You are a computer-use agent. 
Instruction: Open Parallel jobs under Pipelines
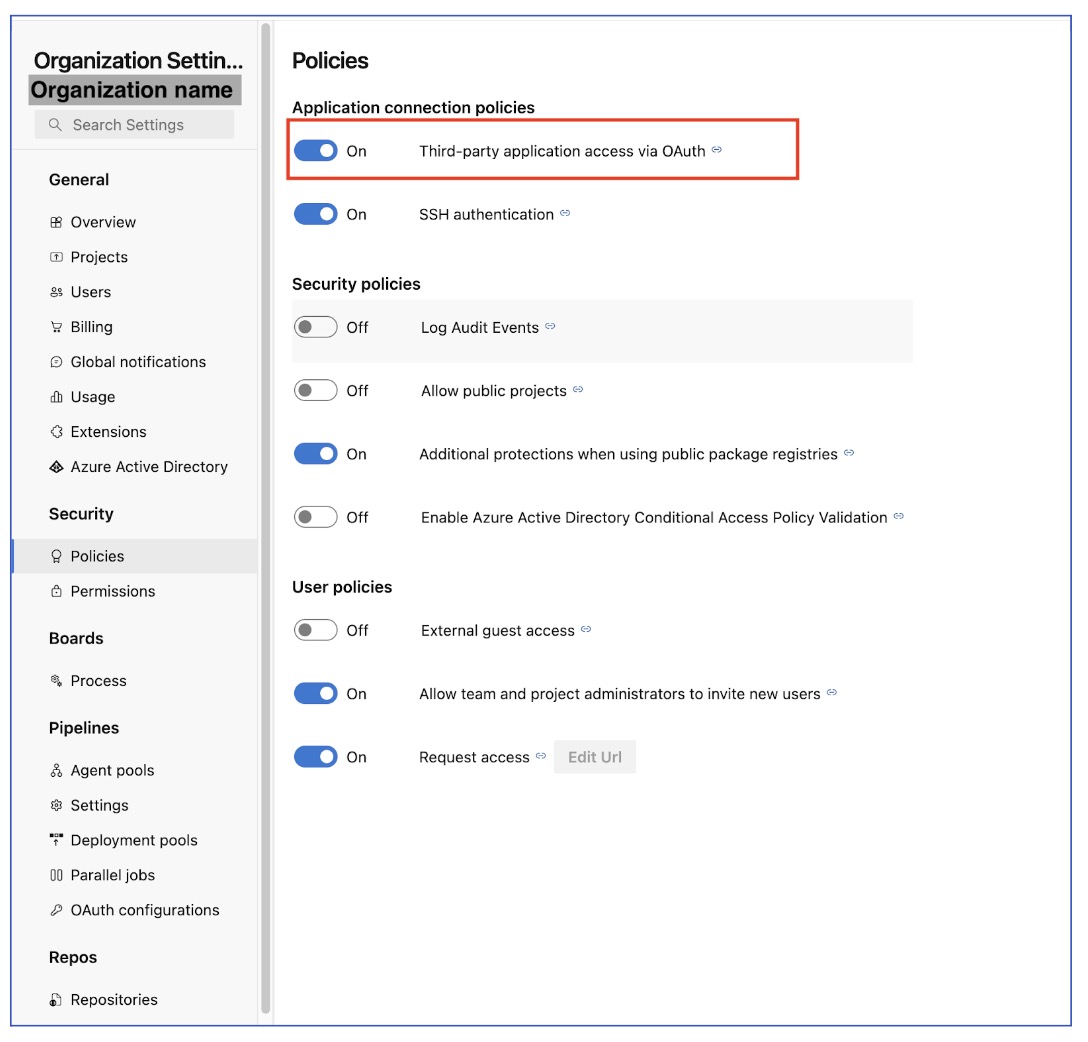[x=135, y=876]
